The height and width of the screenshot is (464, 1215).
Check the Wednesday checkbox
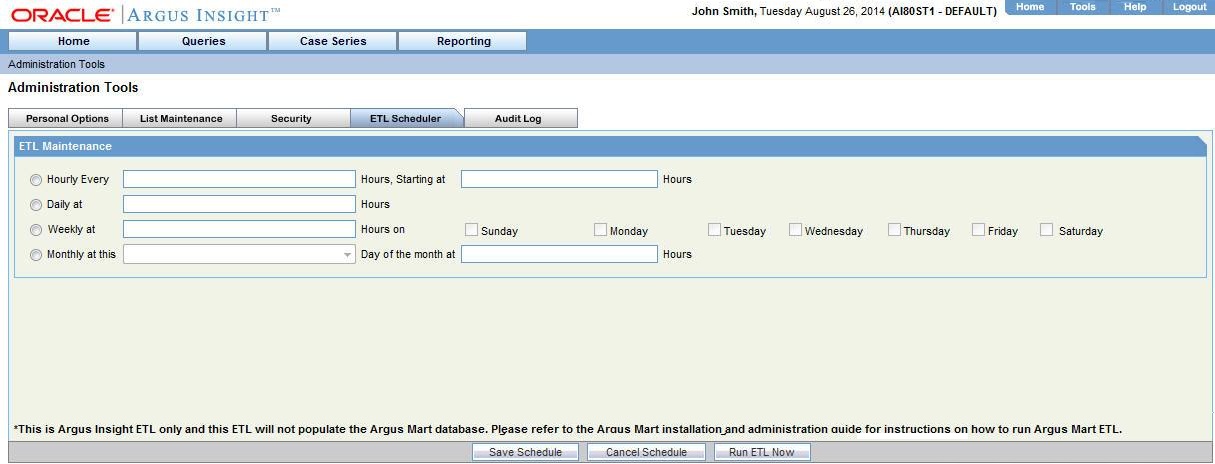click(x=795, y=230)
